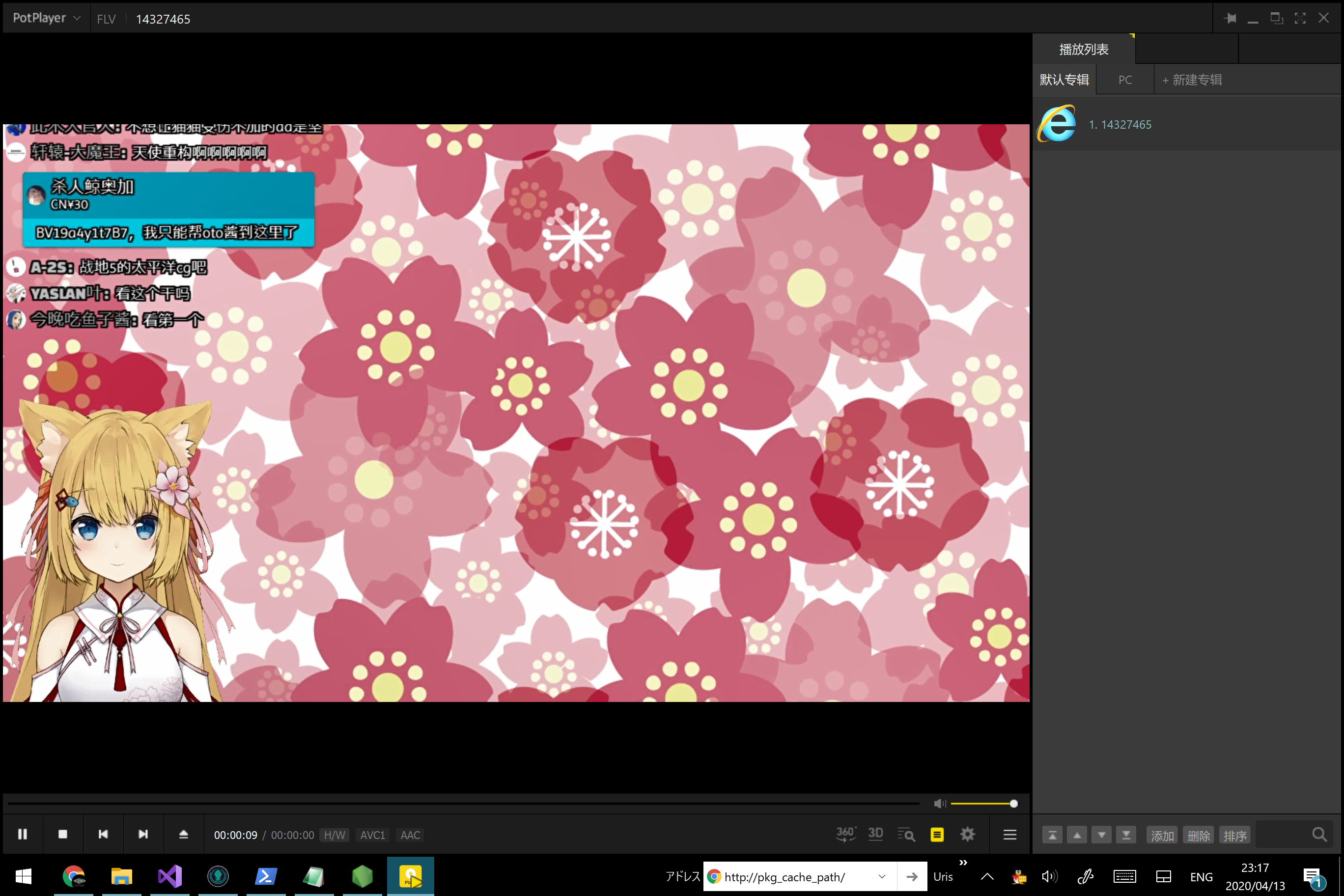Click the address bar go arrow

tap(912, 876)
